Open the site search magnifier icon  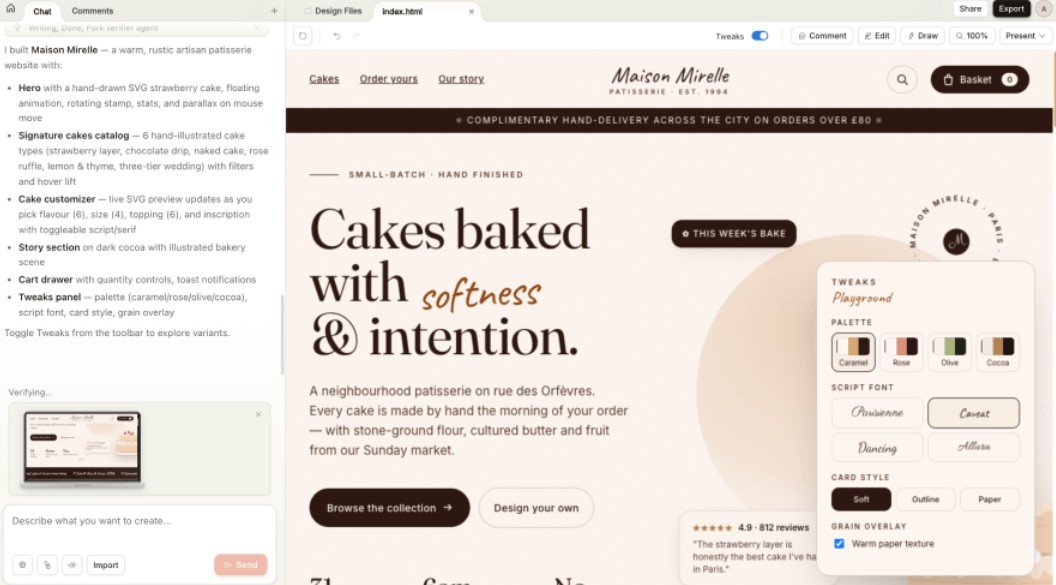pos(902,79)
